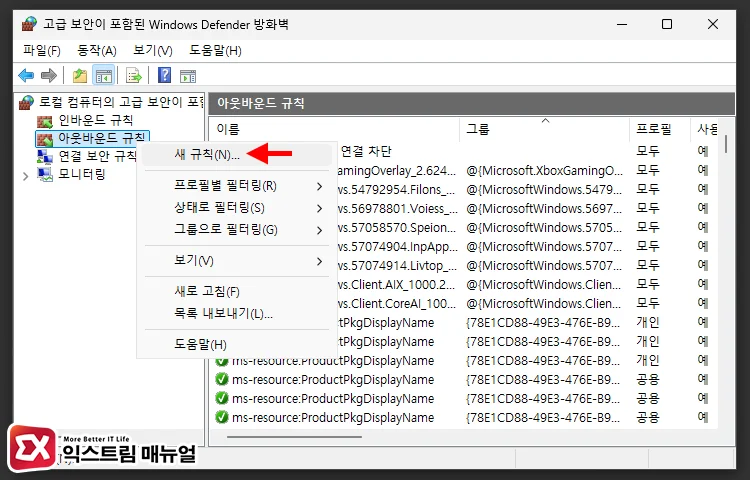Select the root node 로컬 컴퓨터의 고급 보안
The image size is (750, 480).
tap(115, 102)
